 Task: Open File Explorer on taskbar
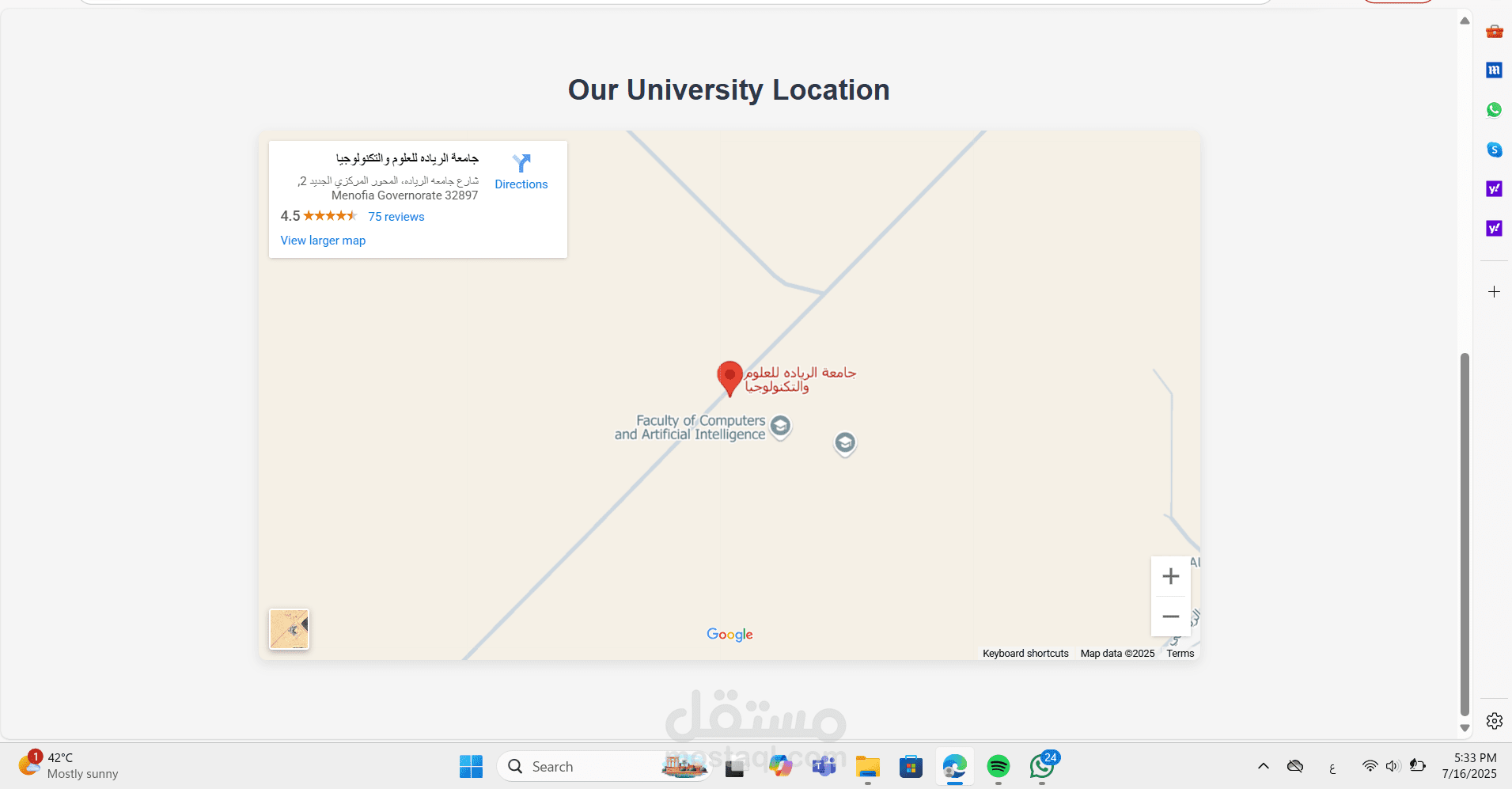click(868, 766)
